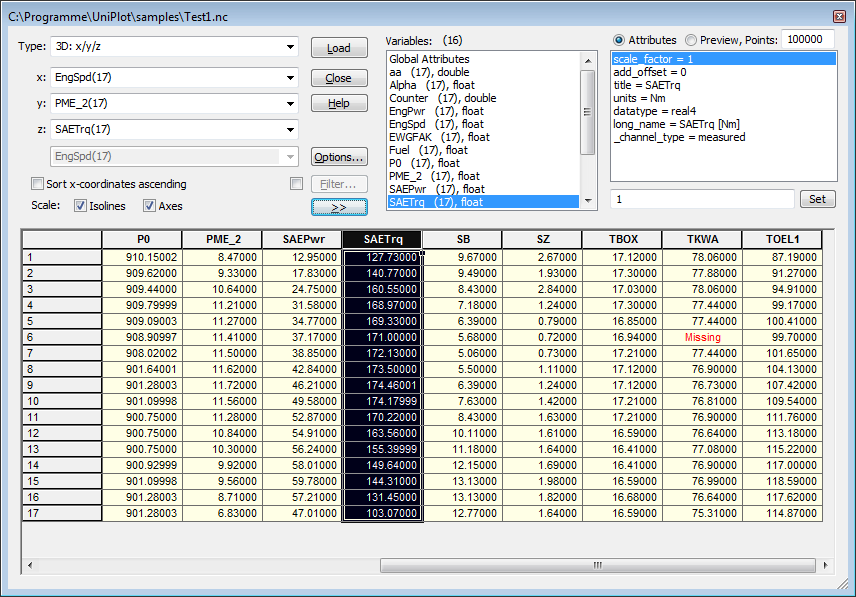Click the SZ column header
The height and width of the screenshot is (597, 856).
[543, 240]
